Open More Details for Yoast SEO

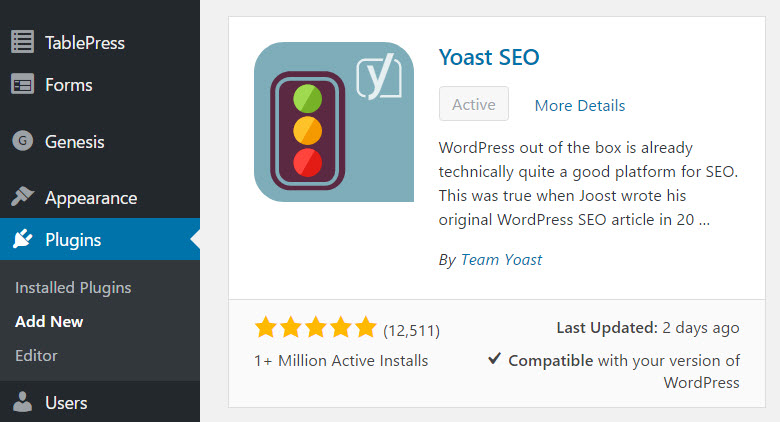580,106
